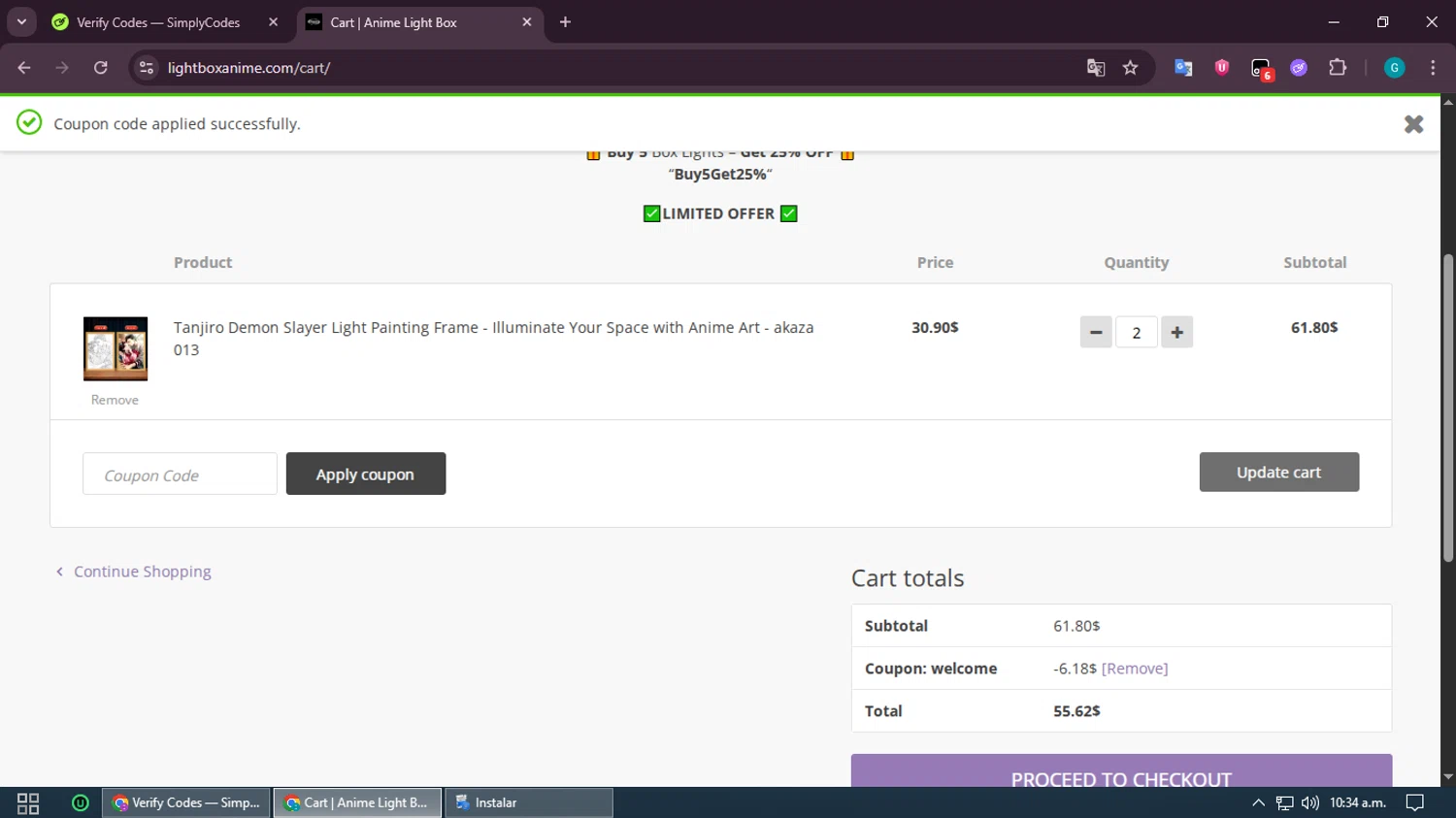Image resolution: width=1456 pixels, height=818 pixels.
Task: Open the Google Translate extension icon
Action: click(1183, 68)
